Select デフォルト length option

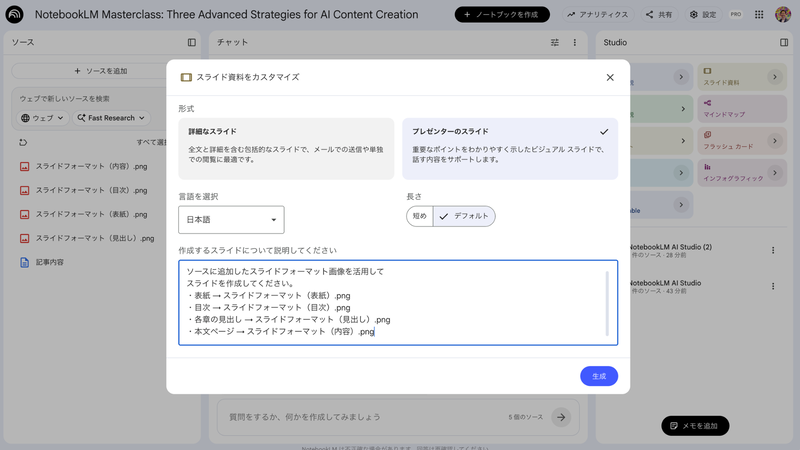click(x=464, y=216)
